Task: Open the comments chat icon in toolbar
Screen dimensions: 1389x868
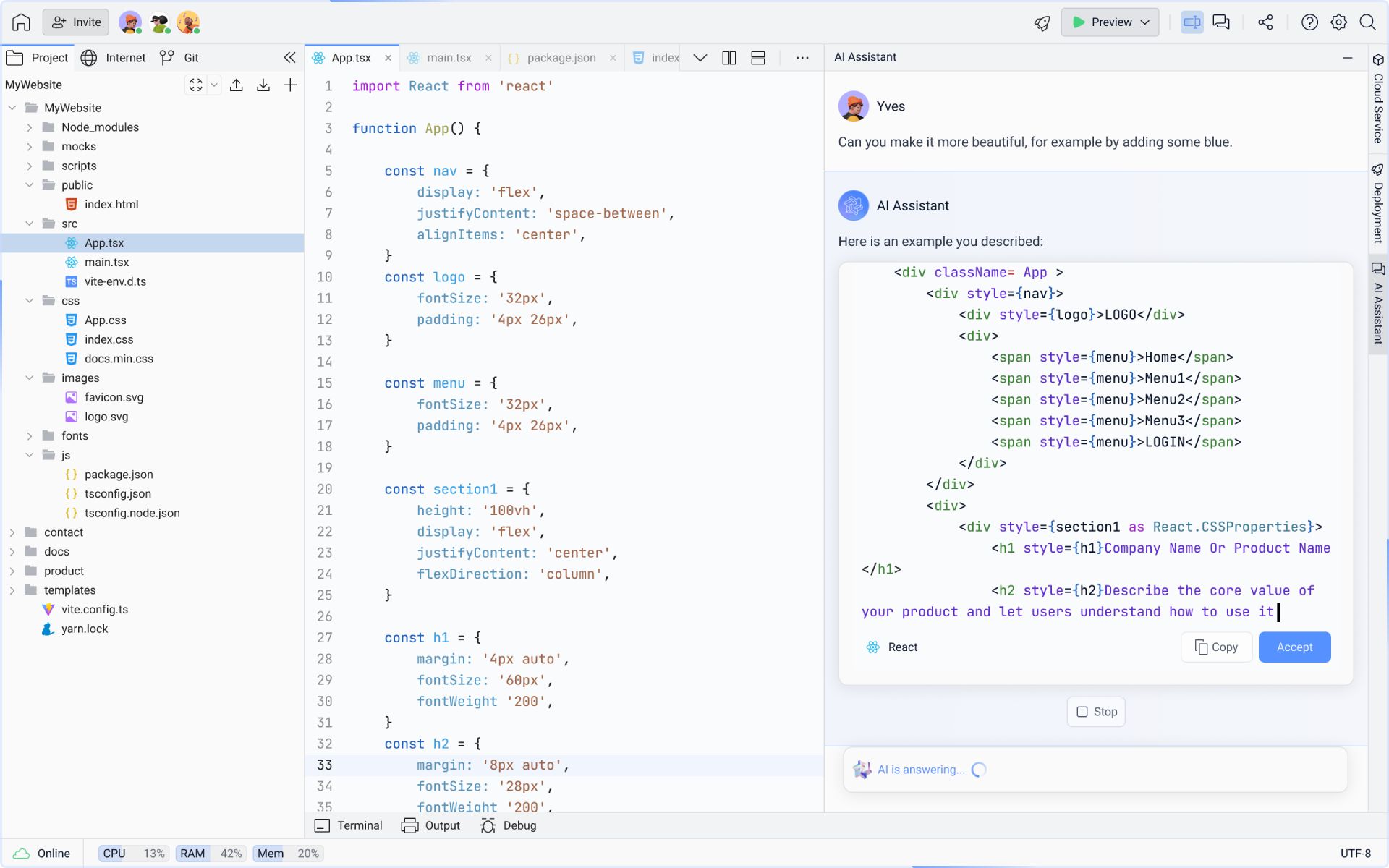Action: tap(1222, 22)
